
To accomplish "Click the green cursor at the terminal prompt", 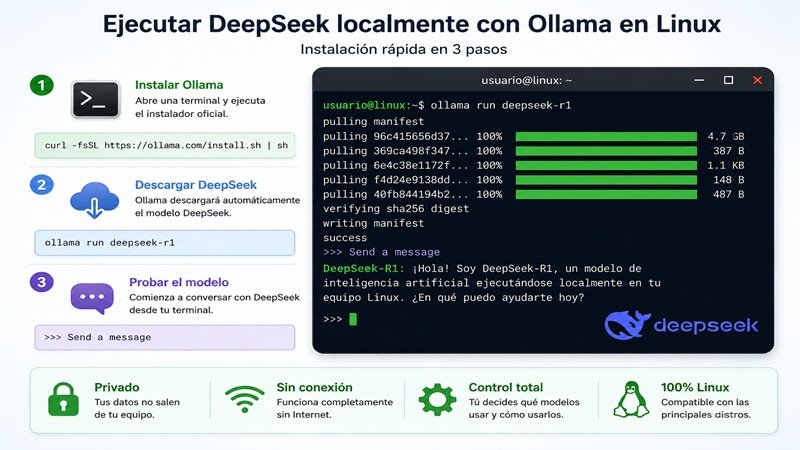I will click(x=353, y=319).
